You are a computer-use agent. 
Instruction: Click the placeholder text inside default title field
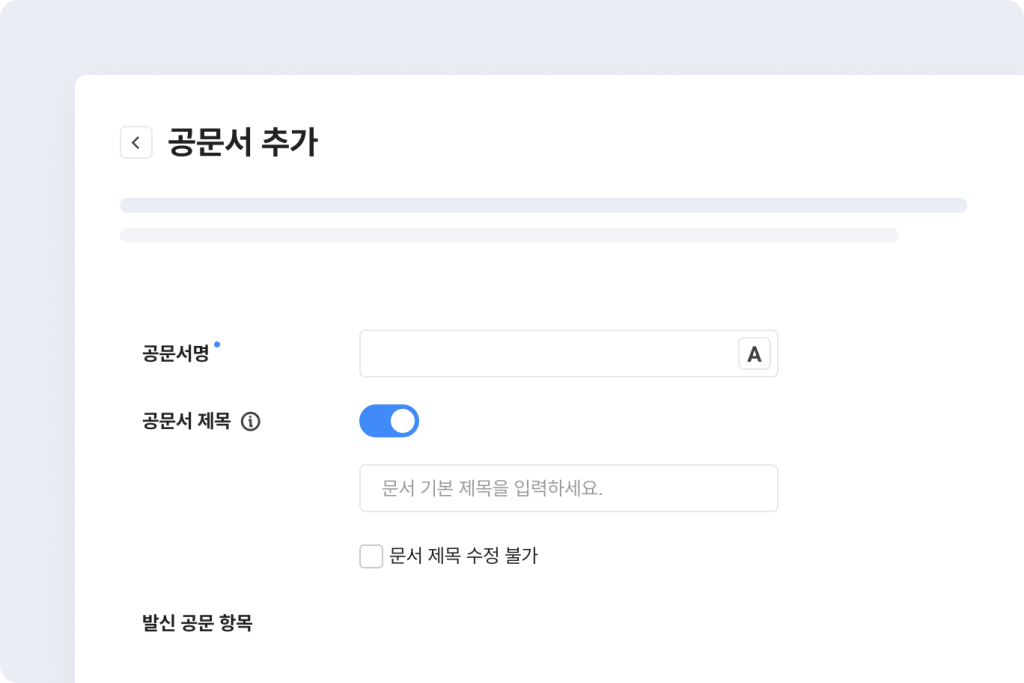coord(493,489)
